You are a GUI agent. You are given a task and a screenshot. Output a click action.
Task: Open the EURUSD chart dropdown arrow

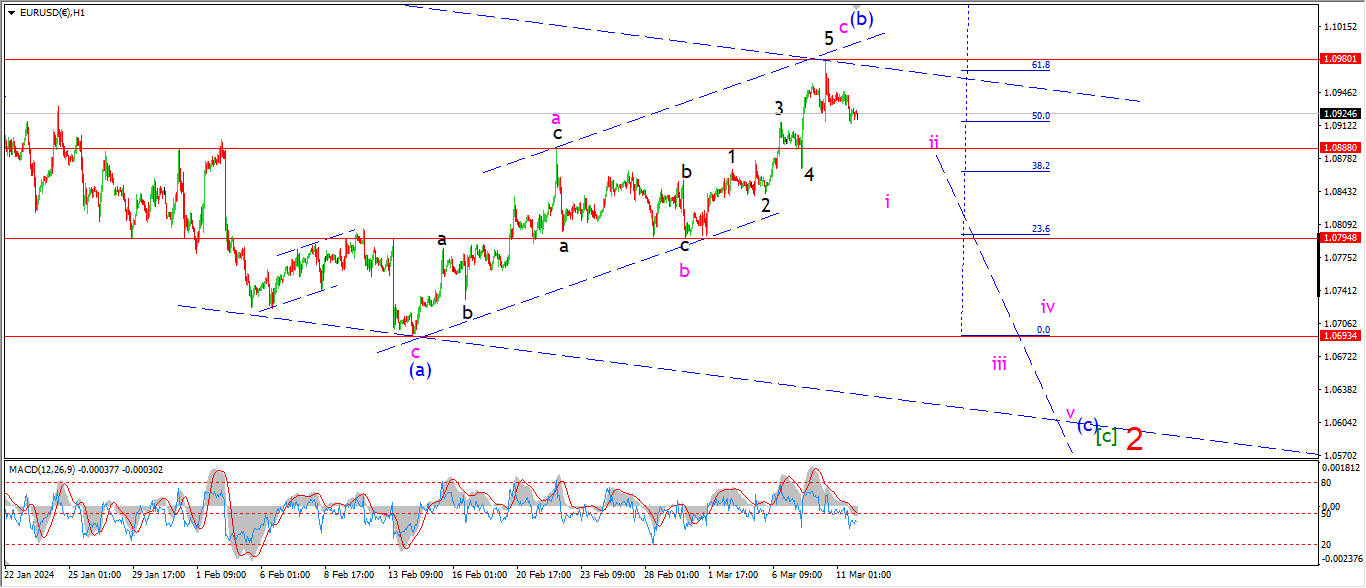11,13
